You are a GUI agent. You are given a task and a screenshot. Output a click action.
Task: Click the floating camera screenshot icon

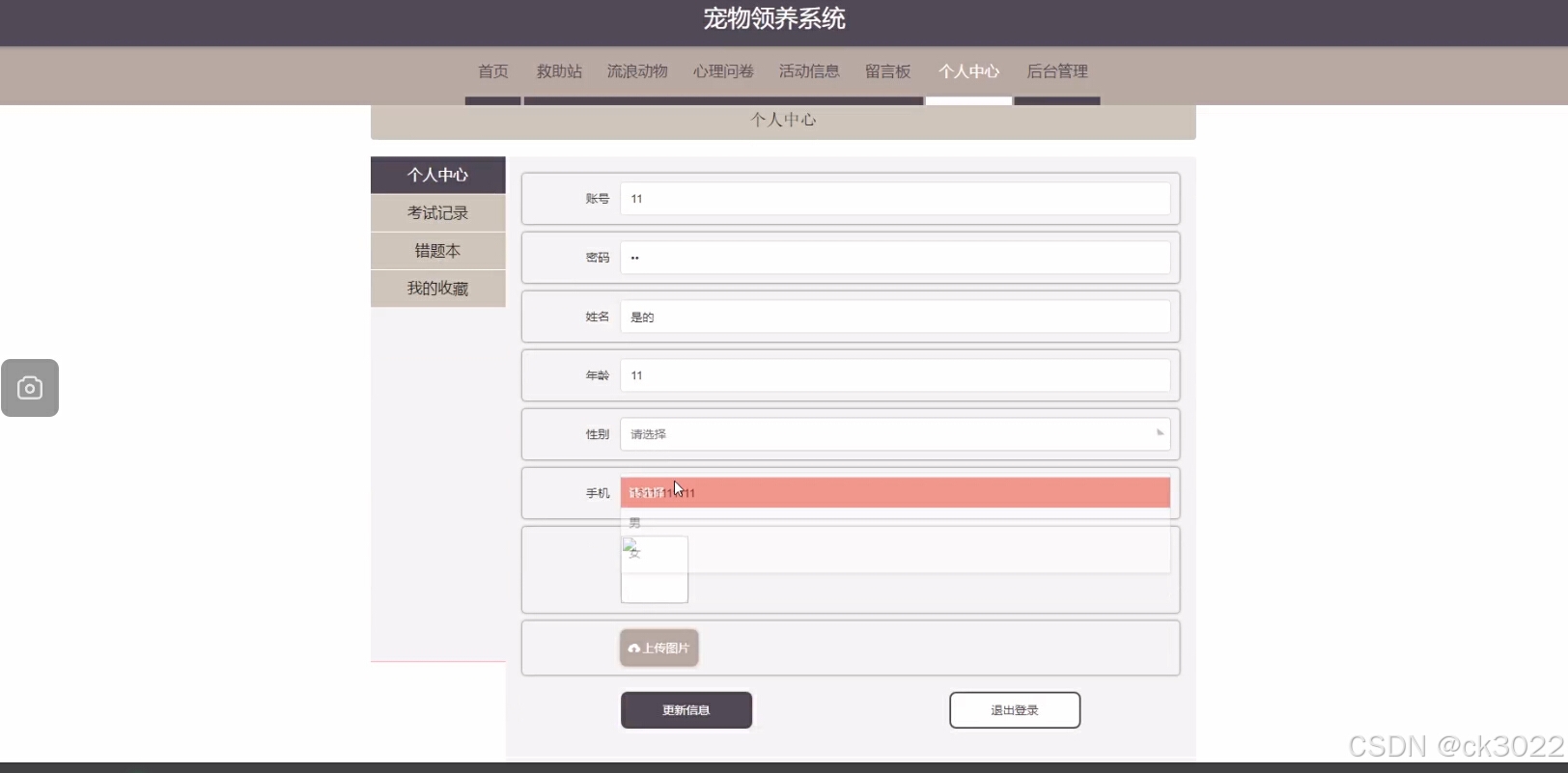[x=30, y=388]
